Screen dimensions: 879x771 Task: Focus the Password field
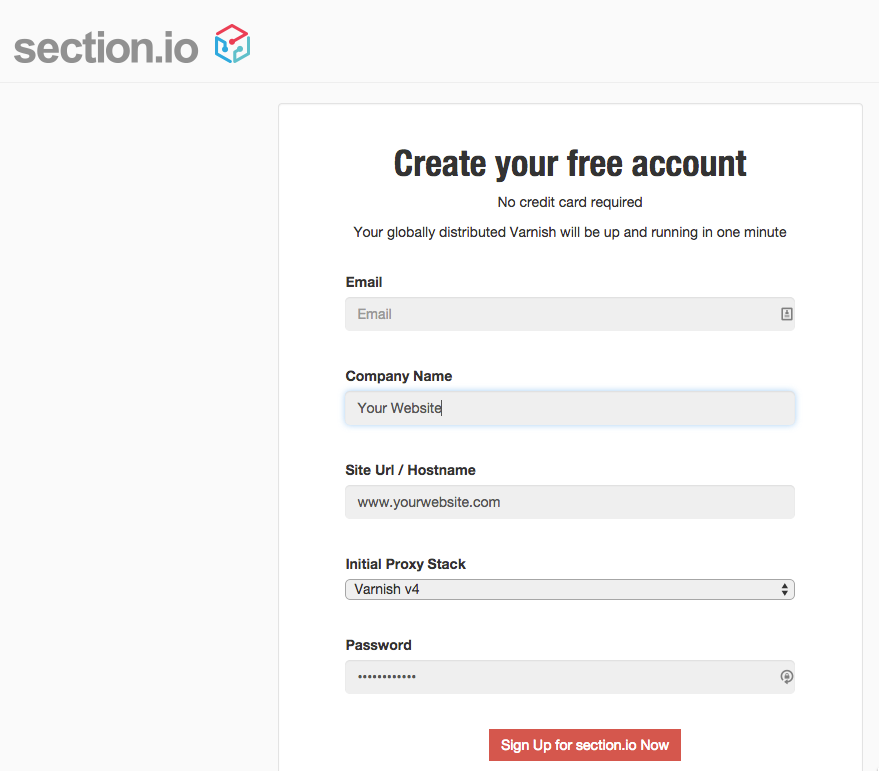560,677
